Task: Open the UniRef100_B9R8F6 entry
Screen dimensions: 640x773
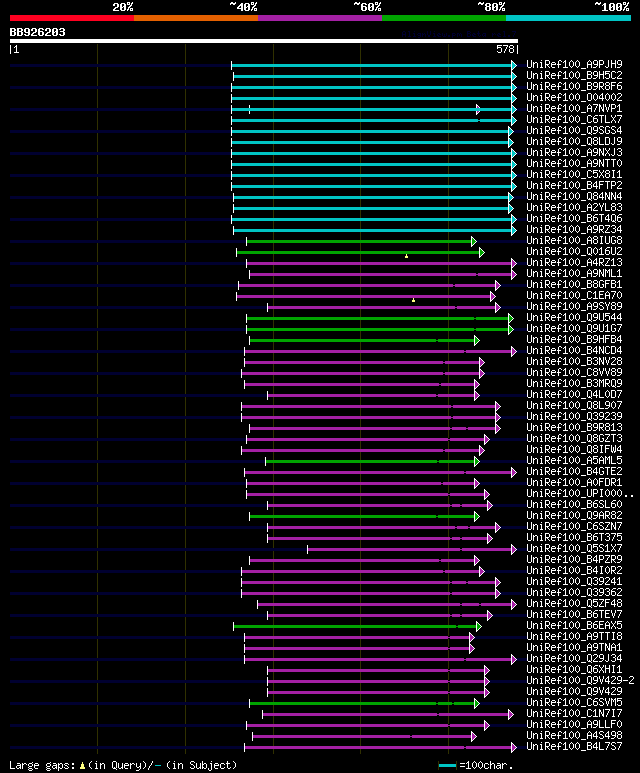Action: point(574,86)
